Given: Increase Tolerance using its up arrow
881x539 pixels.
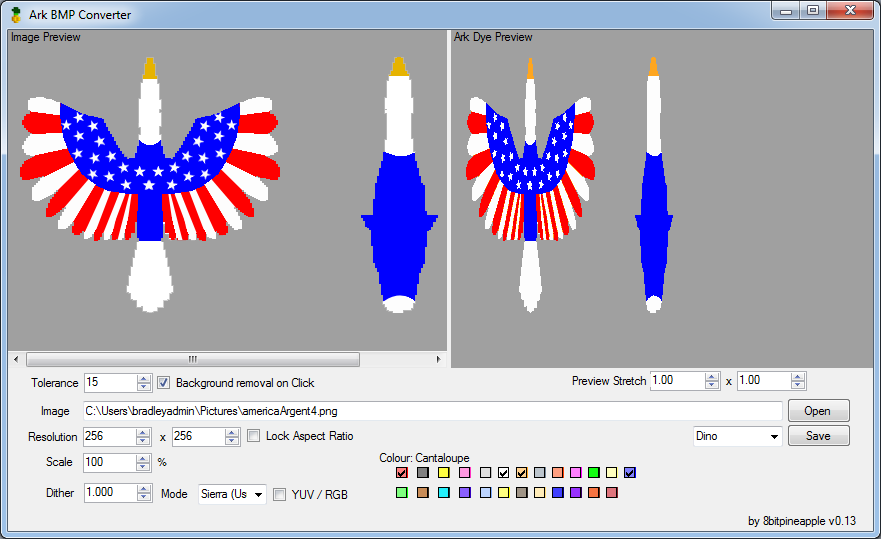Looking at the screenshot, I should tap(144, 379).
